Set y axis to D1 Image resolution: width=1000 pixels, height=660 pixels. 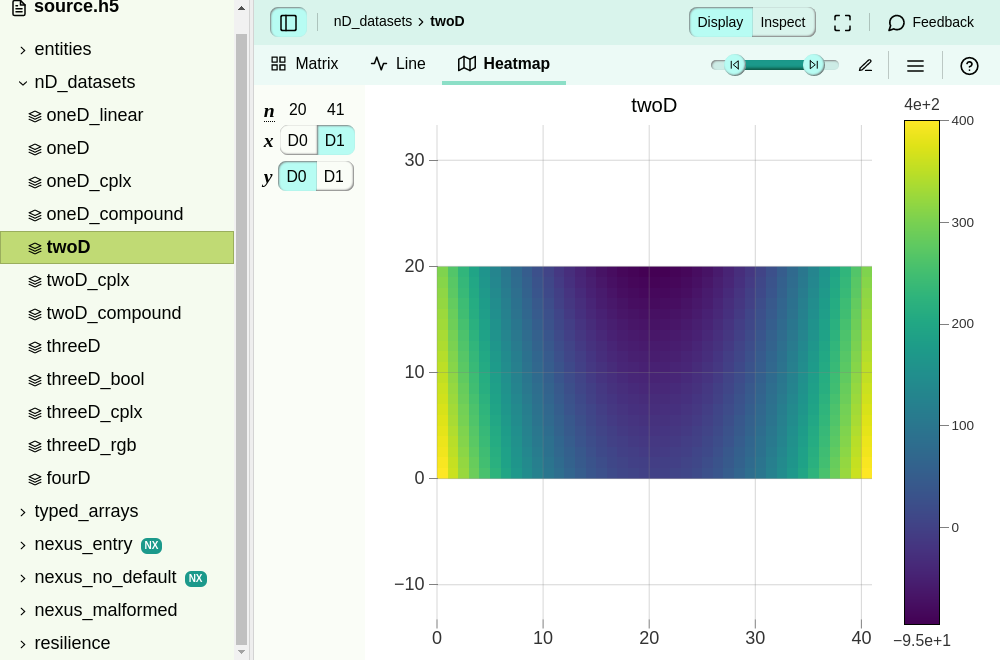click(x=334, y=176)
